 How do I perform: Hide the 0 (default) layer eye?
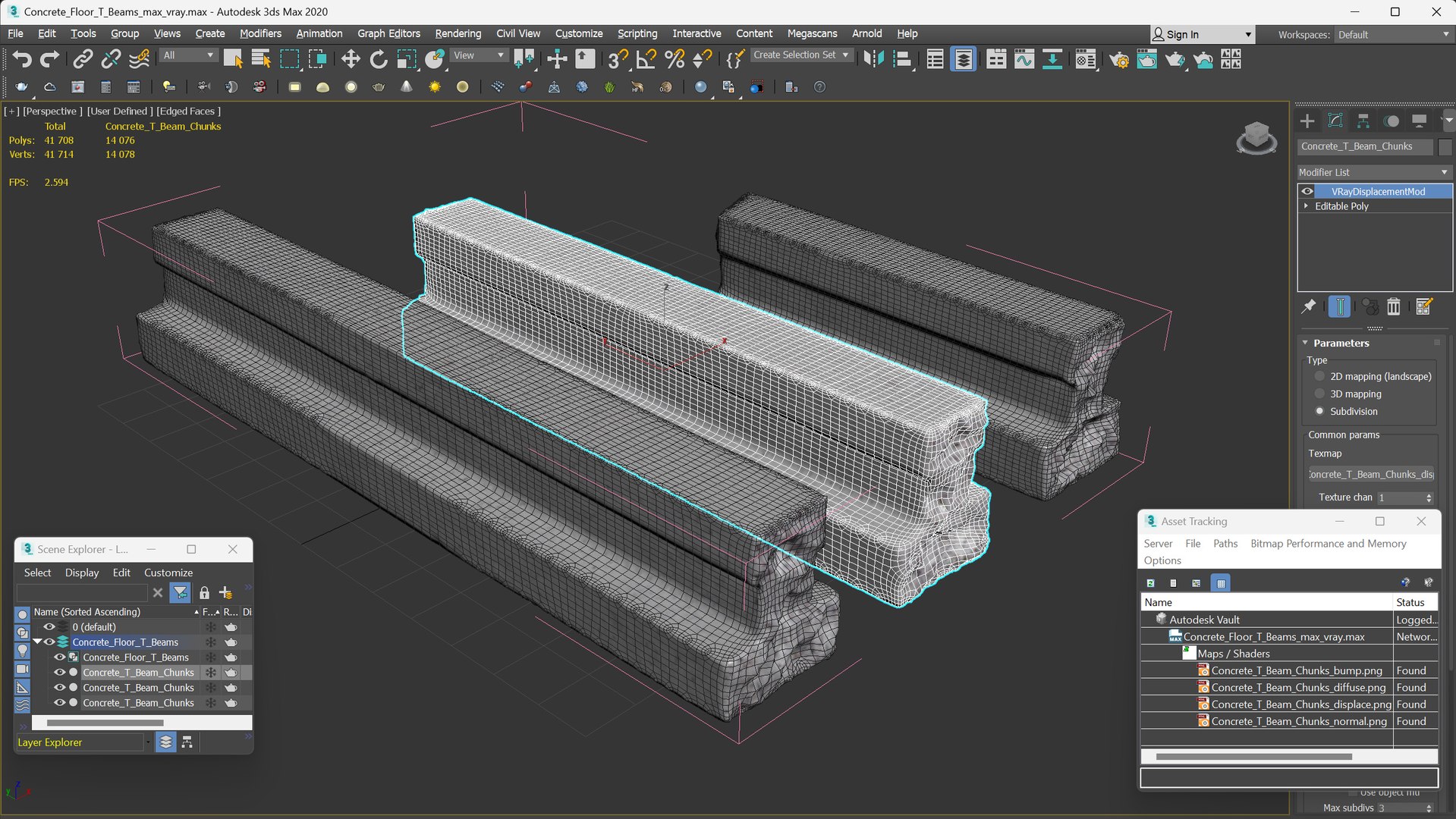pyautogui.click(x=49, y=627)
